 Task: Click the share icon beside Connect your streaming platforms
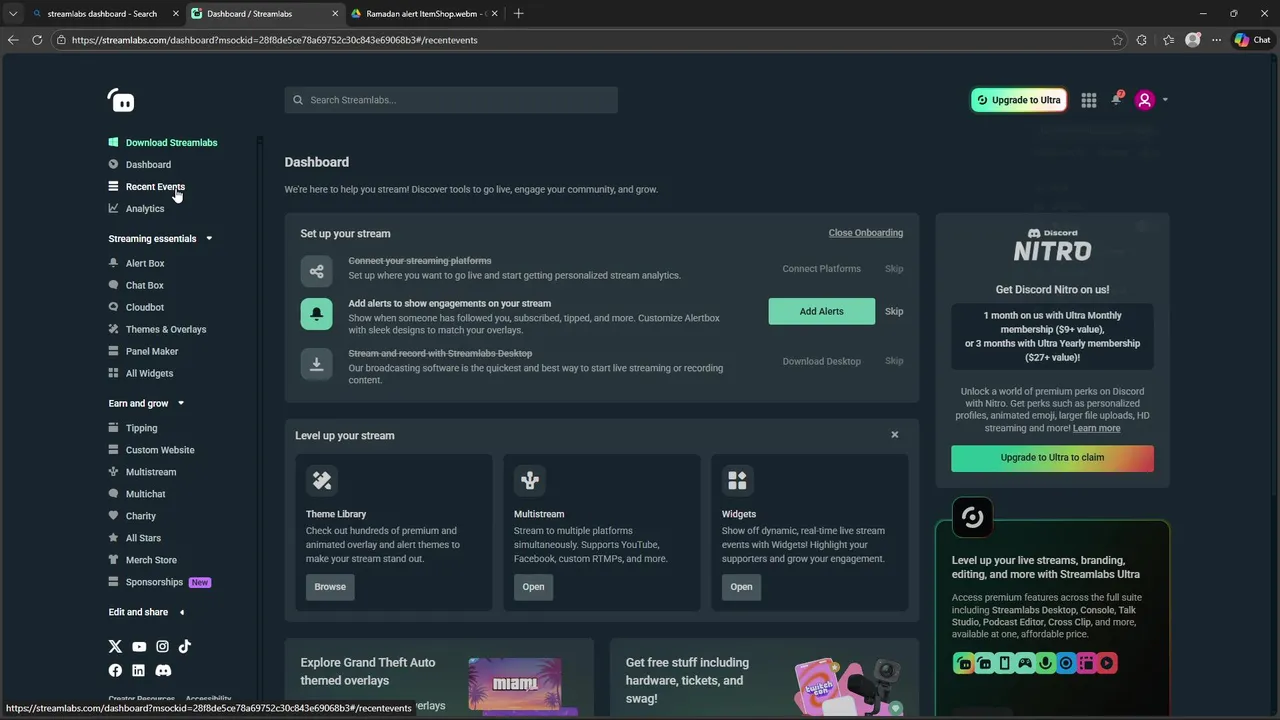(x=317, y=271)
